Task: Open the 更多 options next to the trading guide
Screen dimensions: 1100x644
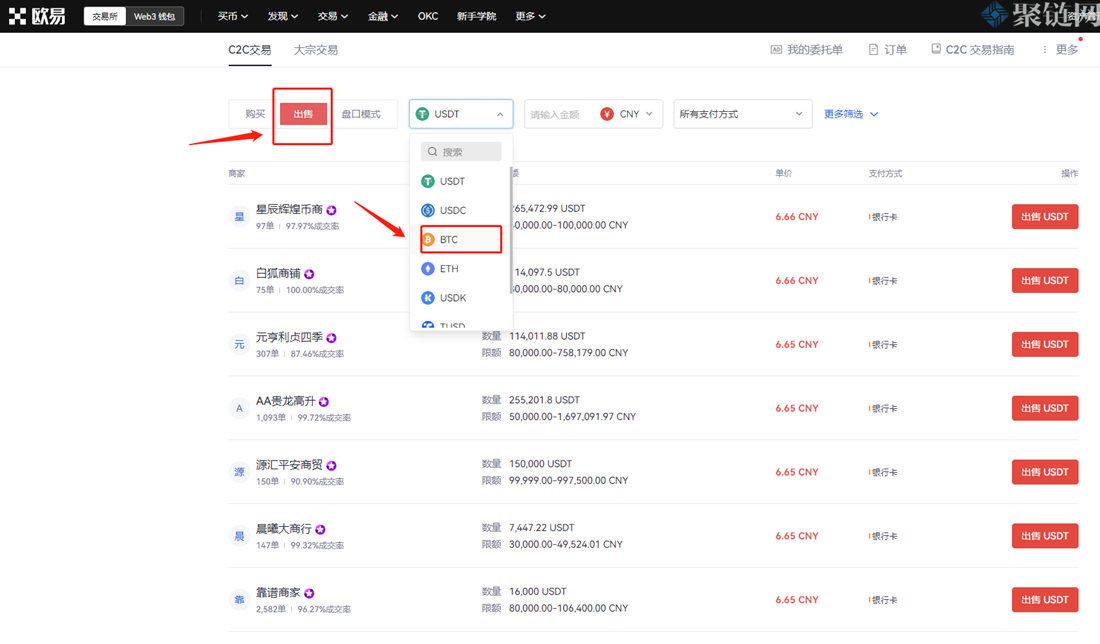Action: click(x=1061, y=50)
